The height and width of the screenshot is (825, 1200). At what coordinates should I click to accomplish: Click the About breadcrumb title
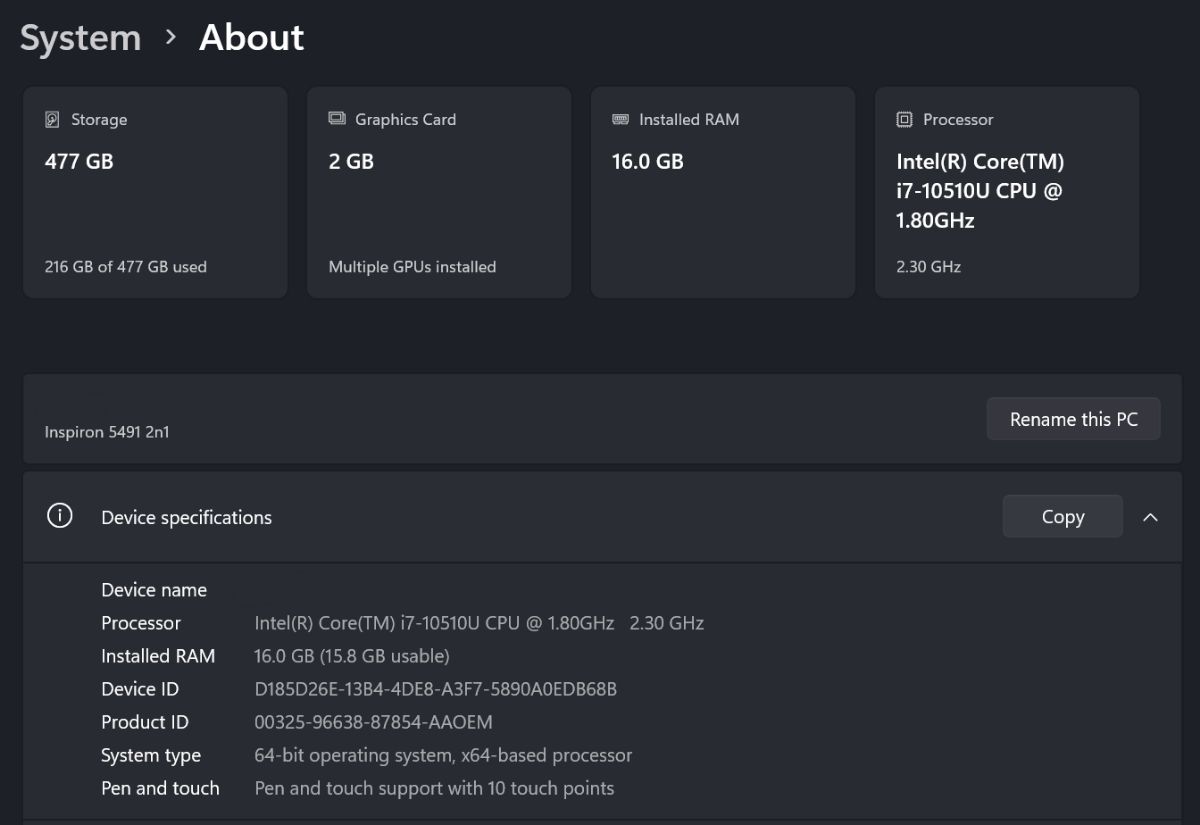click(251, 38)
